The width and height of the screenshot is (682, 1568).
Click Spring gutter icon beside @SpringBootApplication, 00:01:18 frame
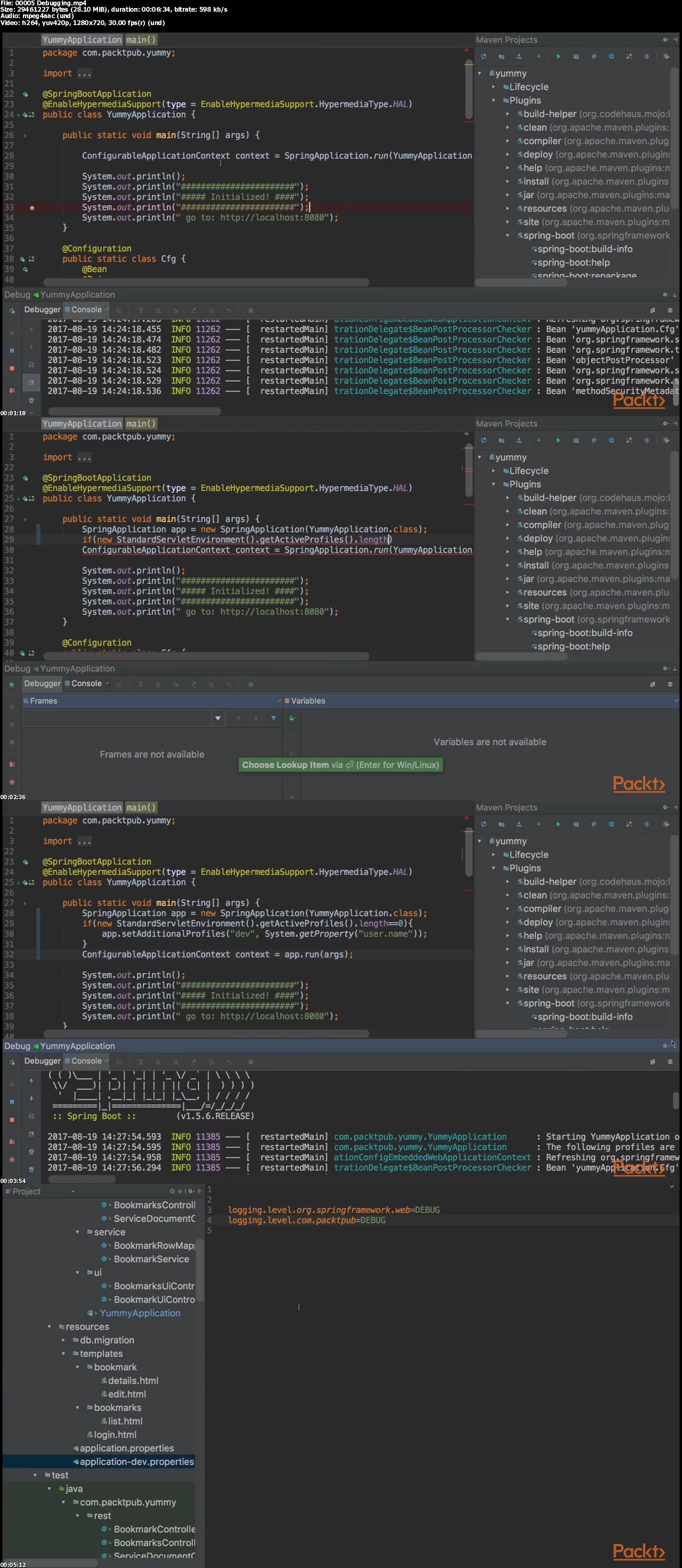25,94
